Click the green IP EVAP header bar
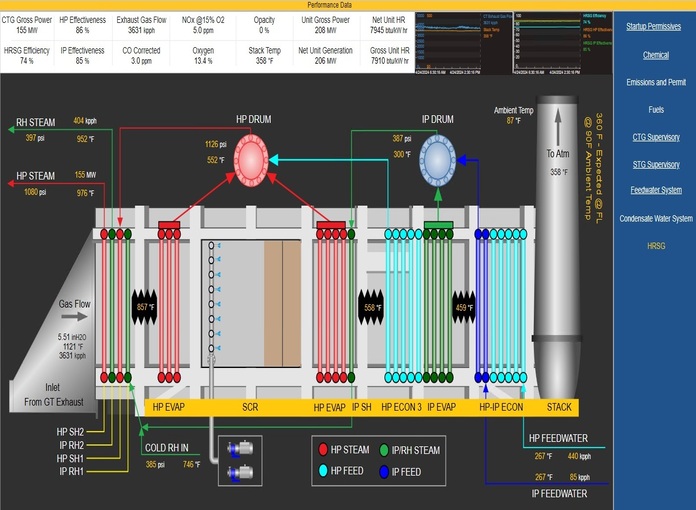The image size is (696, 510). pos(439,225)
